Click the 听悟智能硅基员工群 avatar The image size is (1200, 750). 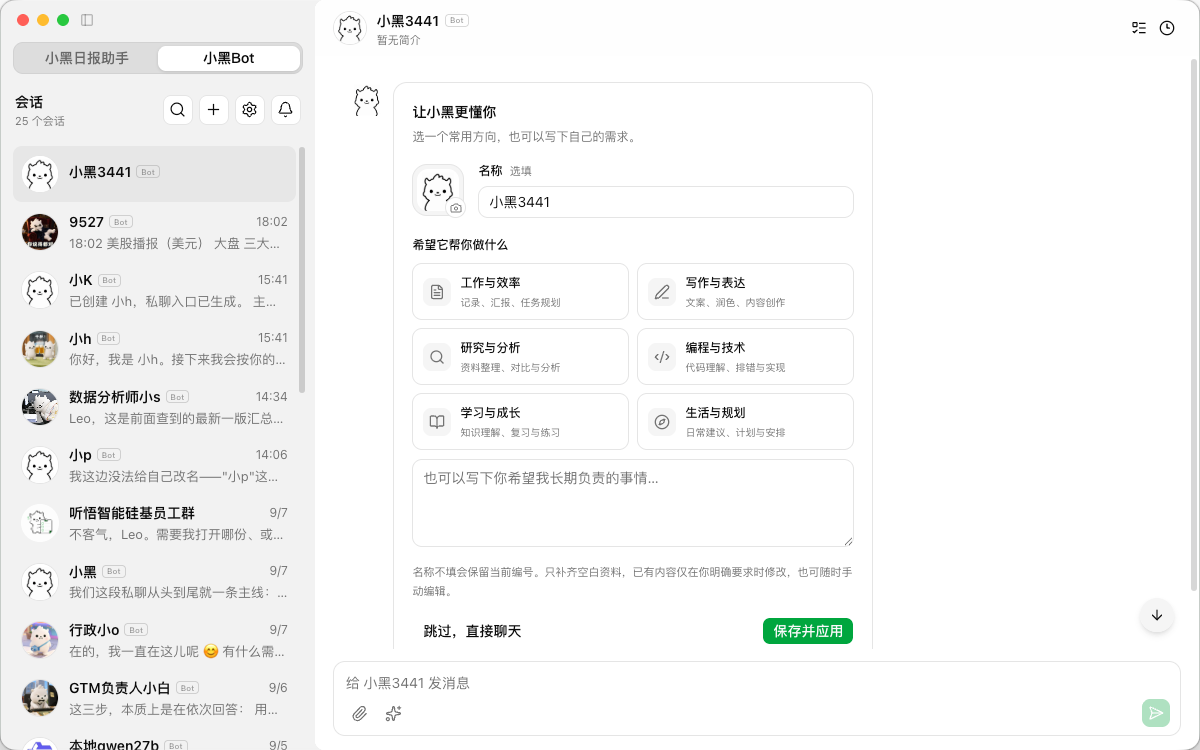coord(40,523)
